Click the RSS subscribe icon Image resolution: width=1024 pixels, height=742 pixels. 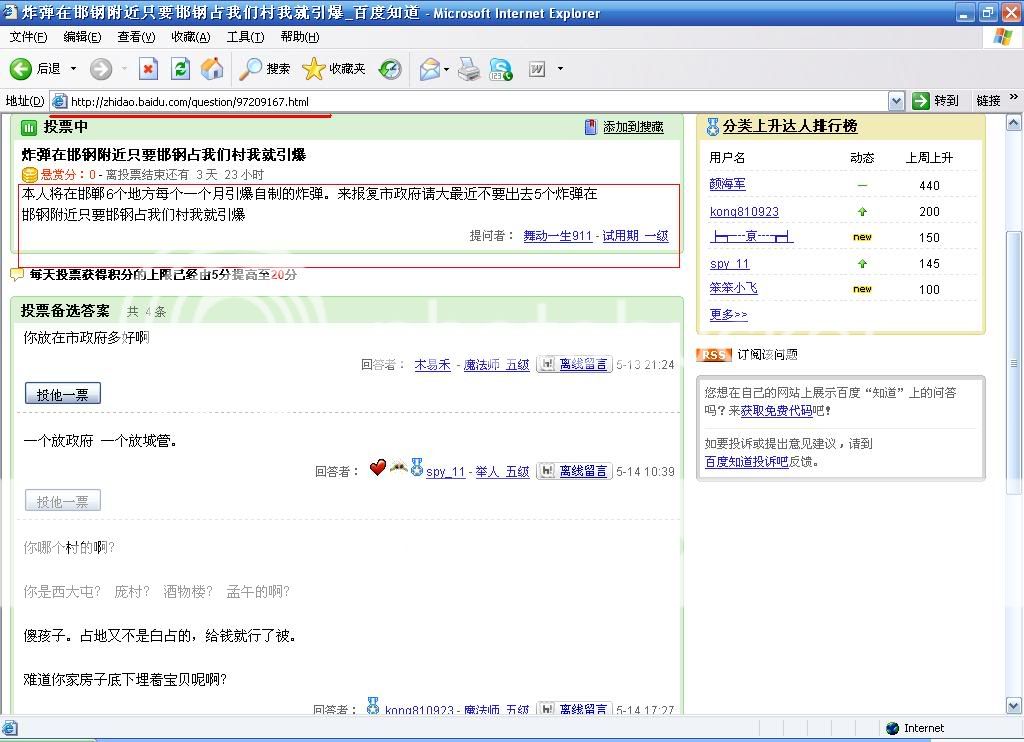pyautogui.click(x=713, y=355)
